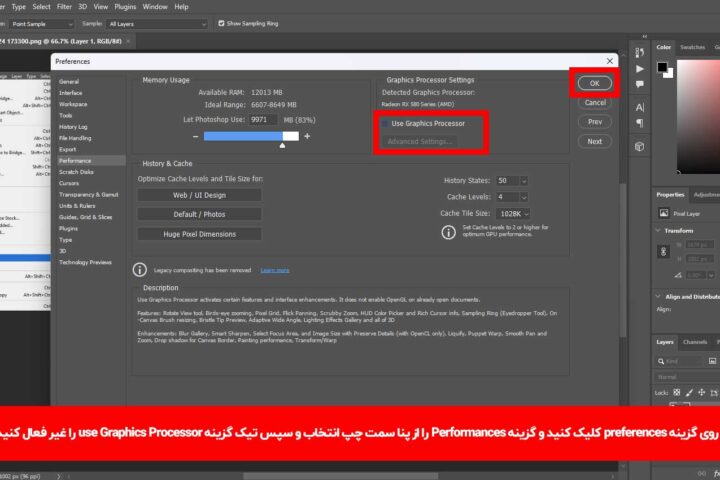This screenshot has width=720, height=480.
Task: Open the Cache Levels dropdown arrow
Action: [523, 197]
